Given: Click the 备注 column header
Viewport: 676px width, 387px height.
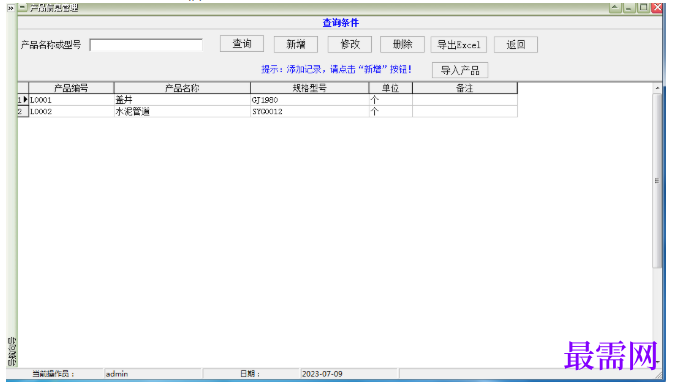Looking at the screenshot, I should [x=465, y=88].
